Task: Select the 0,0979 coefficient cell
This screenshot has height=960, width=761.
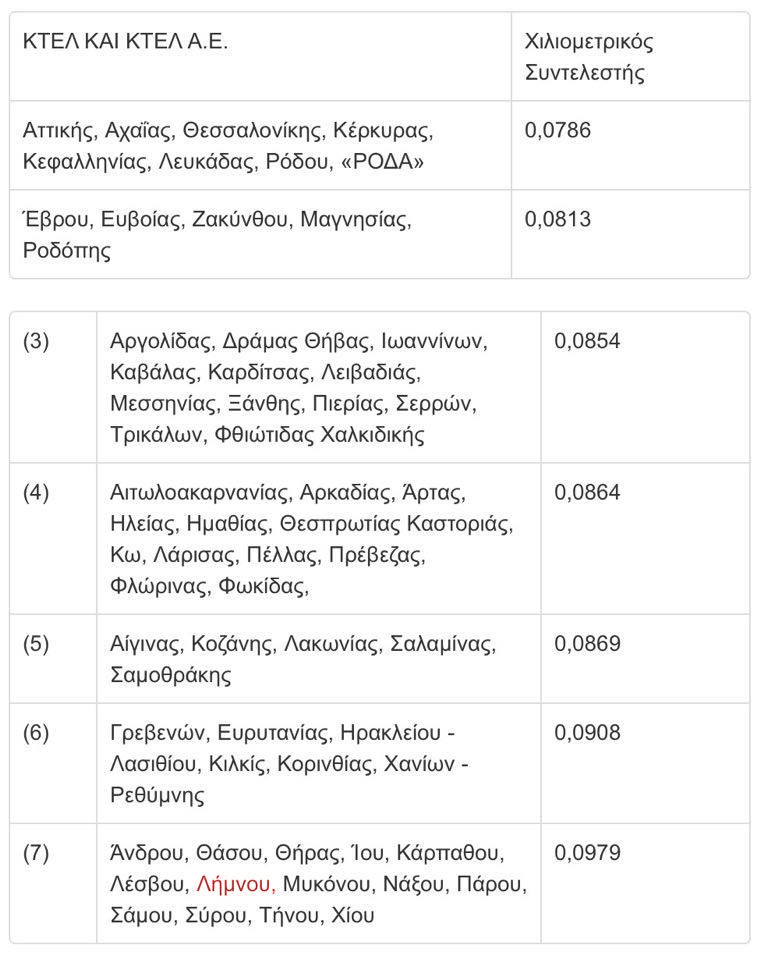Action: pyautogui.click(x=587, y=853)
